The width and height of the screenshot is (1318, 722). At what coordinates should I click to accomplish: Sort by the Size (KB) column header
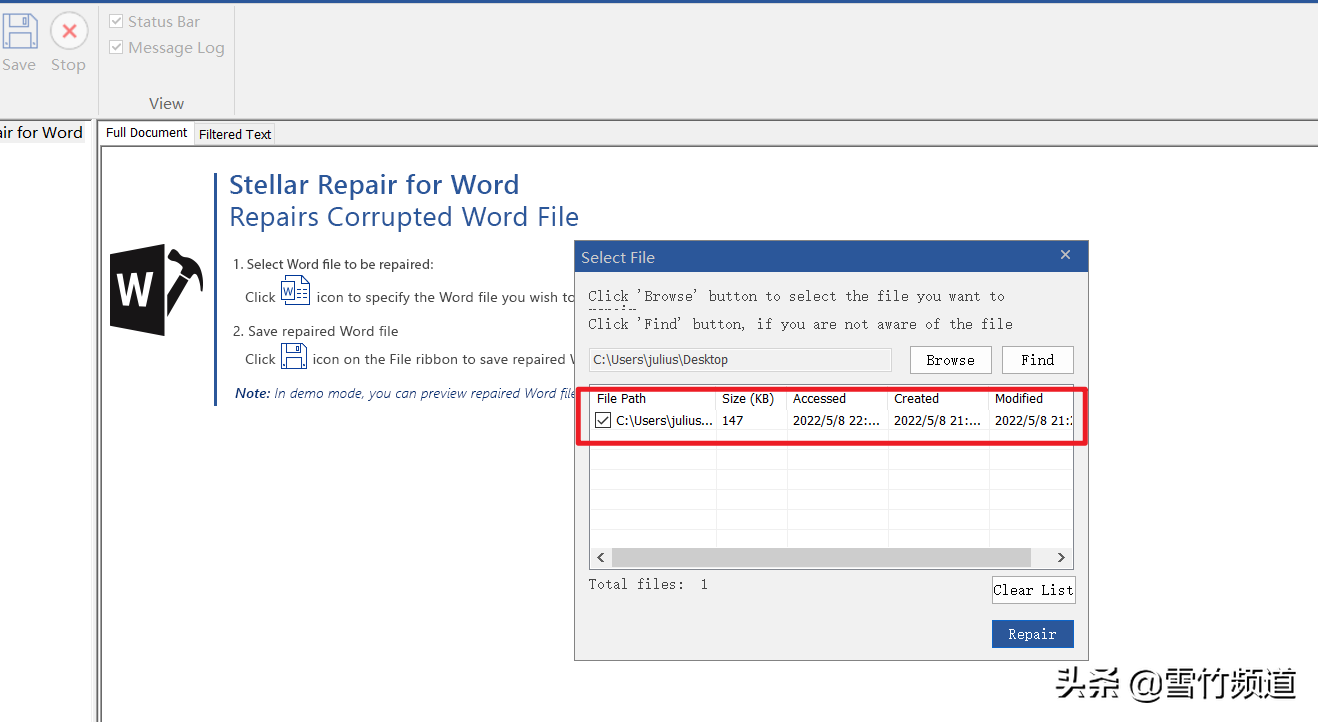point(748,398)
